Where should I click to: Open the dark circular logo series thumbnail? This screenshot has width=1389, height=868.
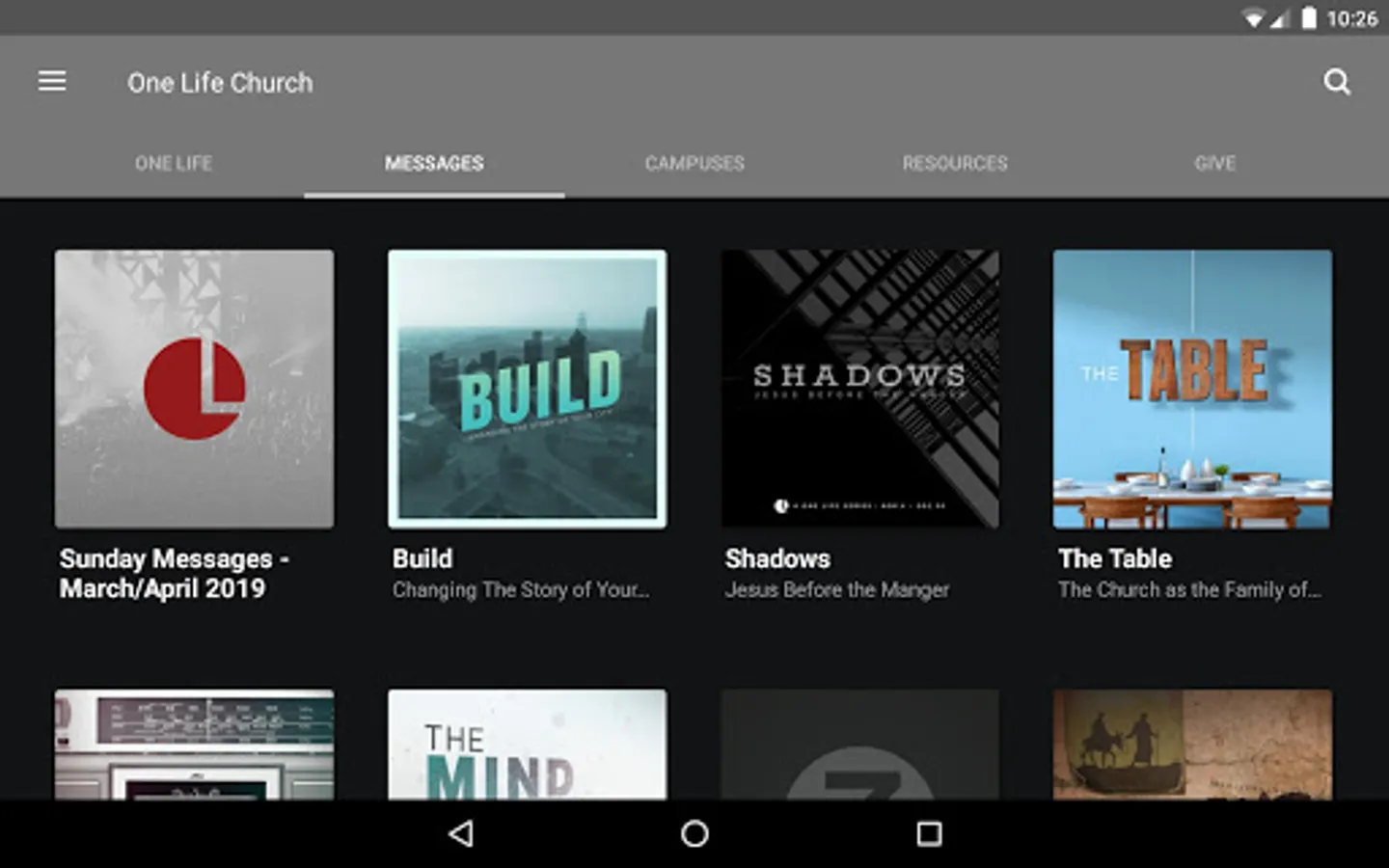860,744
